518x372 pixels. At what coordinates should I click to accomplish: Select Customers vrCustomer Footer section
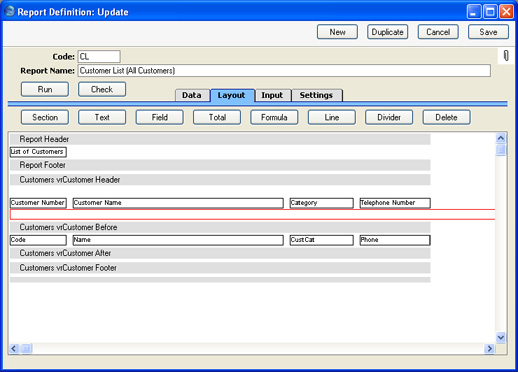tap(220, 268)
